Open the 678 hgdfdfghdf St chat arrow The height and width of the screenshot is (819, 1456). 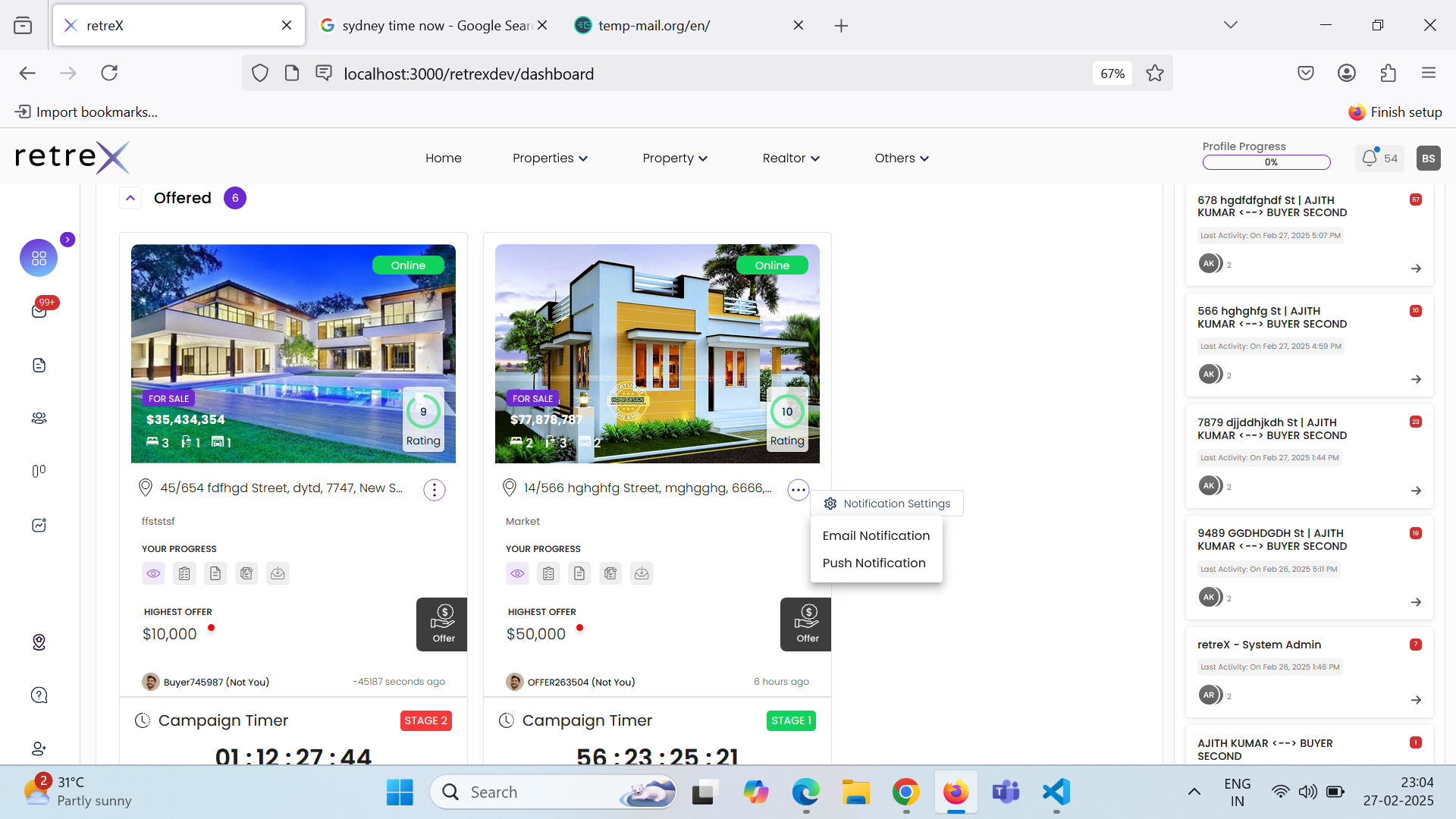coord(1416,268)
